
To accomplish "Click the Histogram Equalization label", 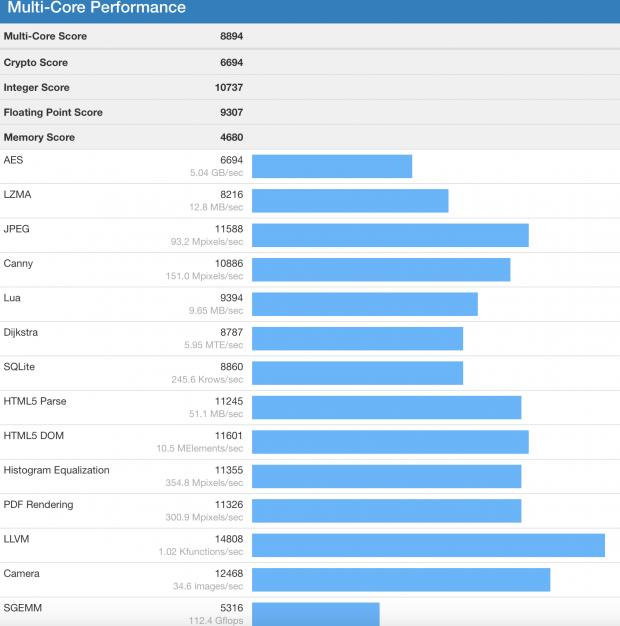I will (57, 470).
